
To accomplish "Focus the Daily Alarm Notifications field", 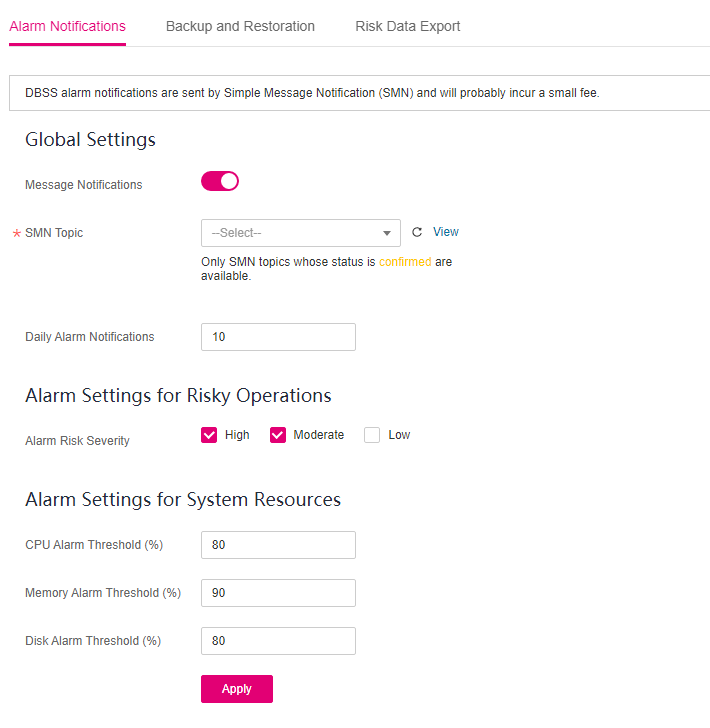I will coord(278,337).
